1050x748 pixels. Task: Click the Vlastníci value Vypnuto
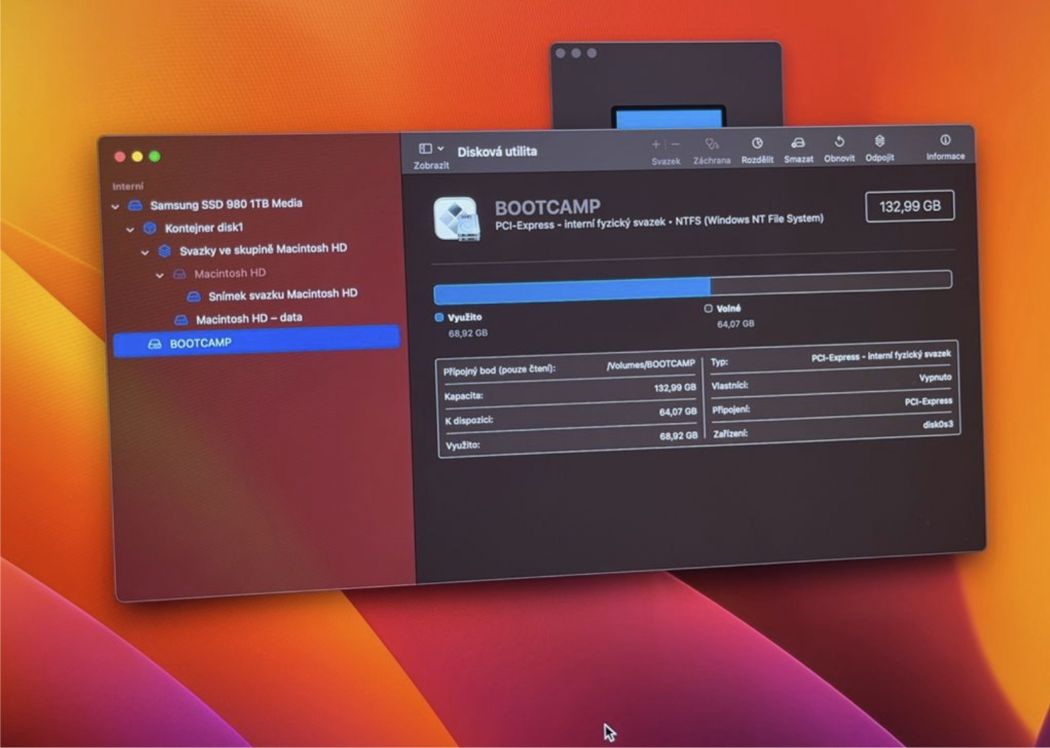[935, 378]
